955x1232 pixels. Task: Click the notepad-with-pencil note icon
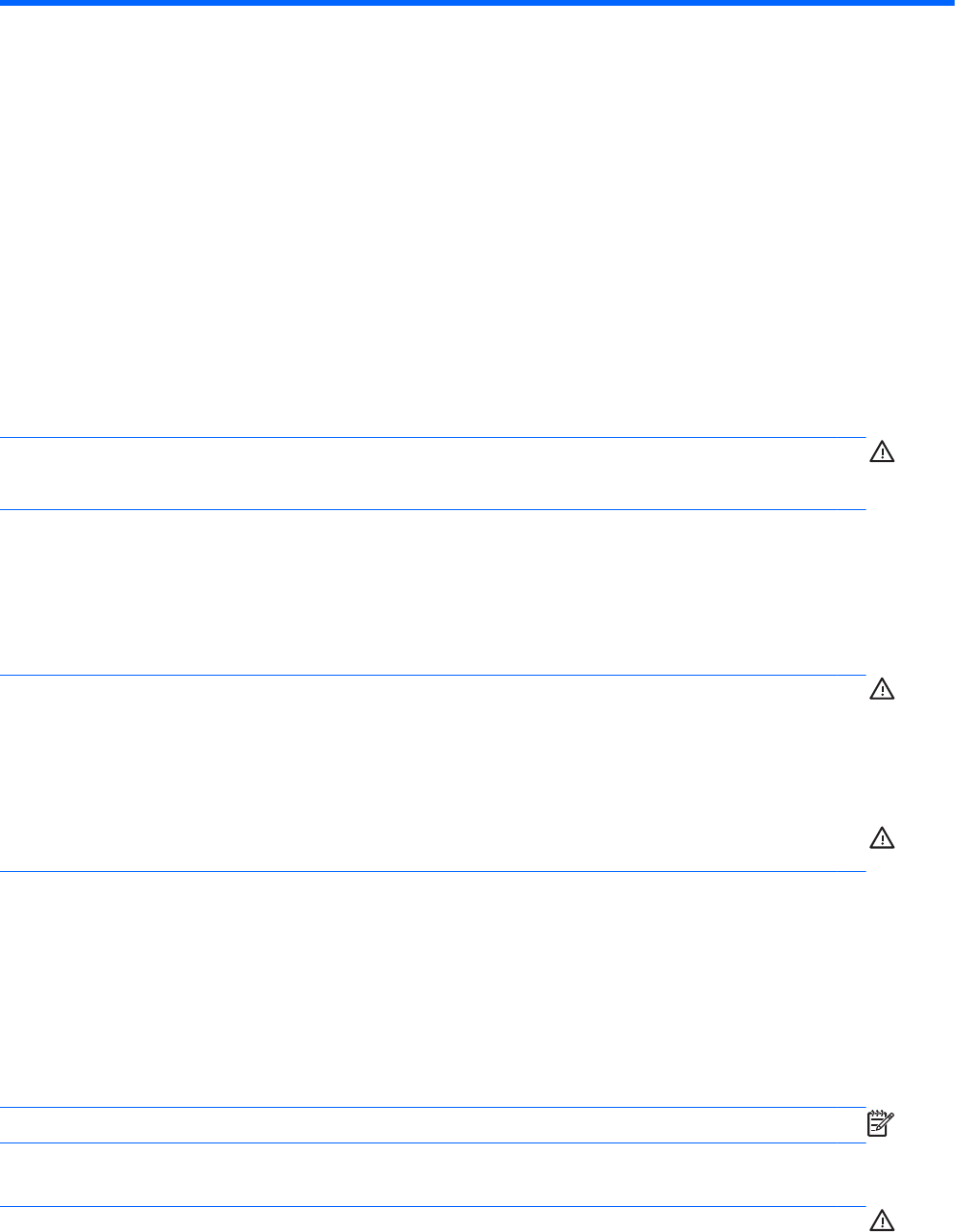click(x=881, y=1121)
